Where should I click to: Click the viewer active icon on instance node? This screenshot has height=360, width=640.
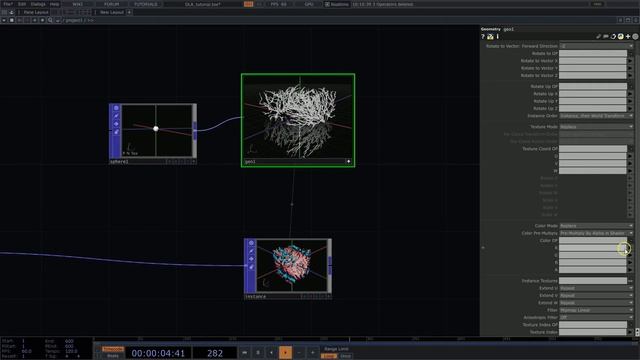click(x=251, y=243)
